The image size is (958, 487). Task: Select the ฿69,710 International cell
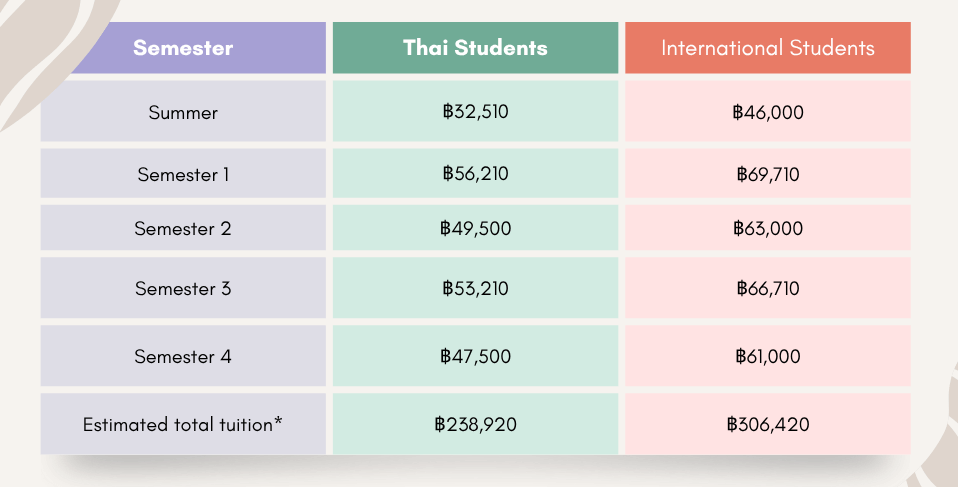point(768,174)
